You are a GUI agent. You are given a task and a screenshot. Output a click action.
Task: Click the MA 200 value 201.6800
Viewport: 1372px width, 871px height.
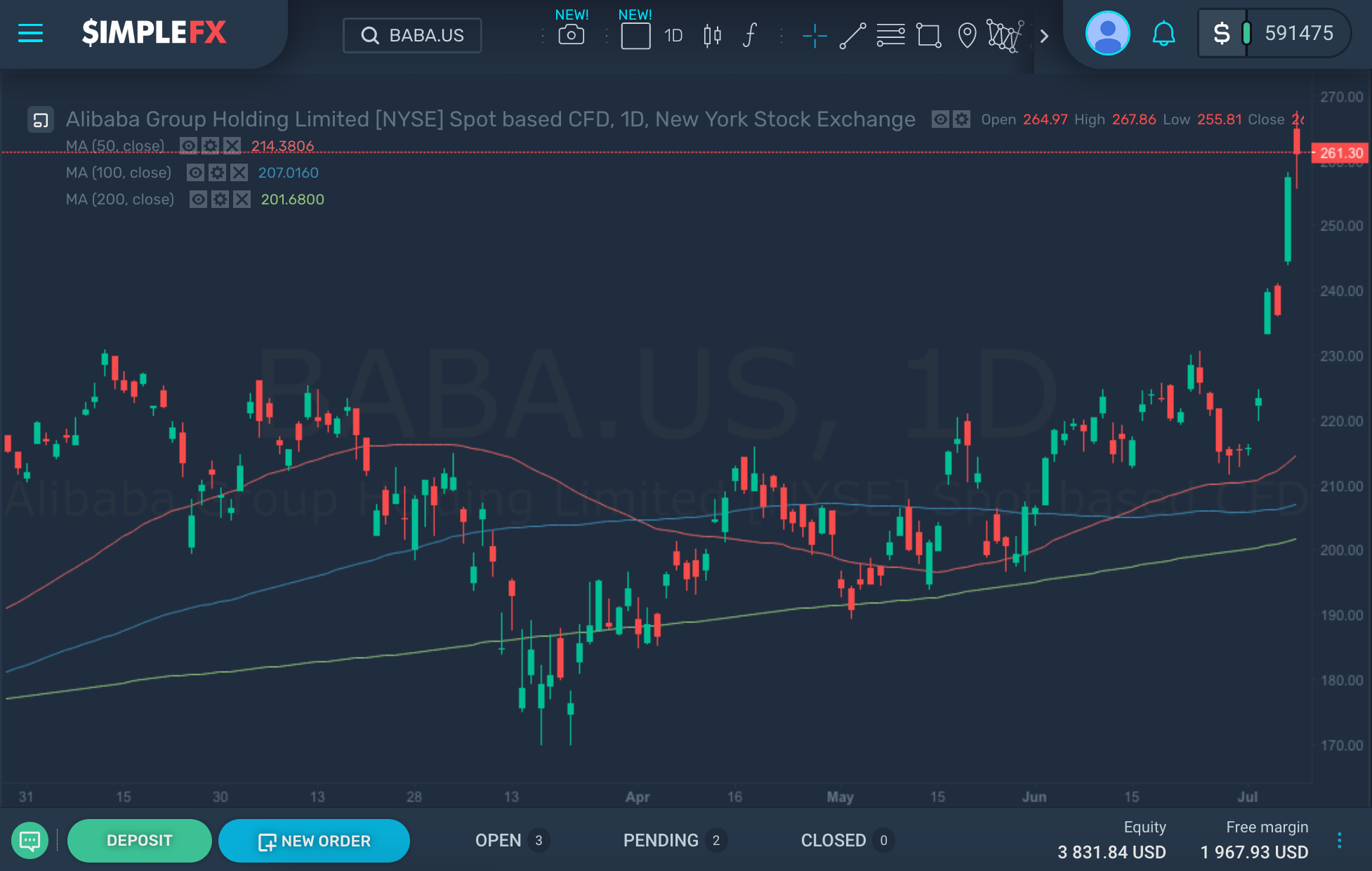[293, 199]
